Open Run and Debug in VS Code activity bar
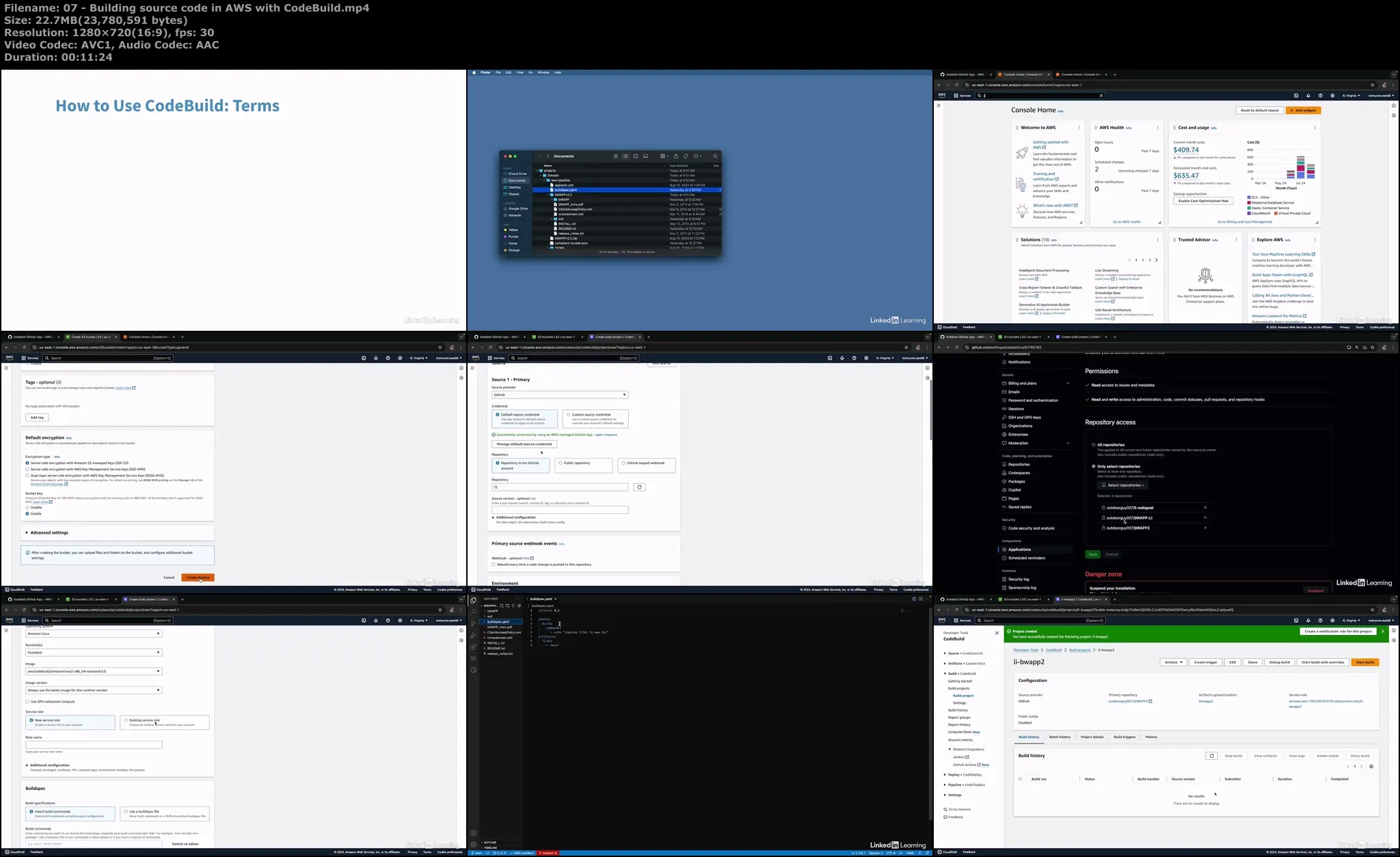1400x857 pixels. point(473,635)
